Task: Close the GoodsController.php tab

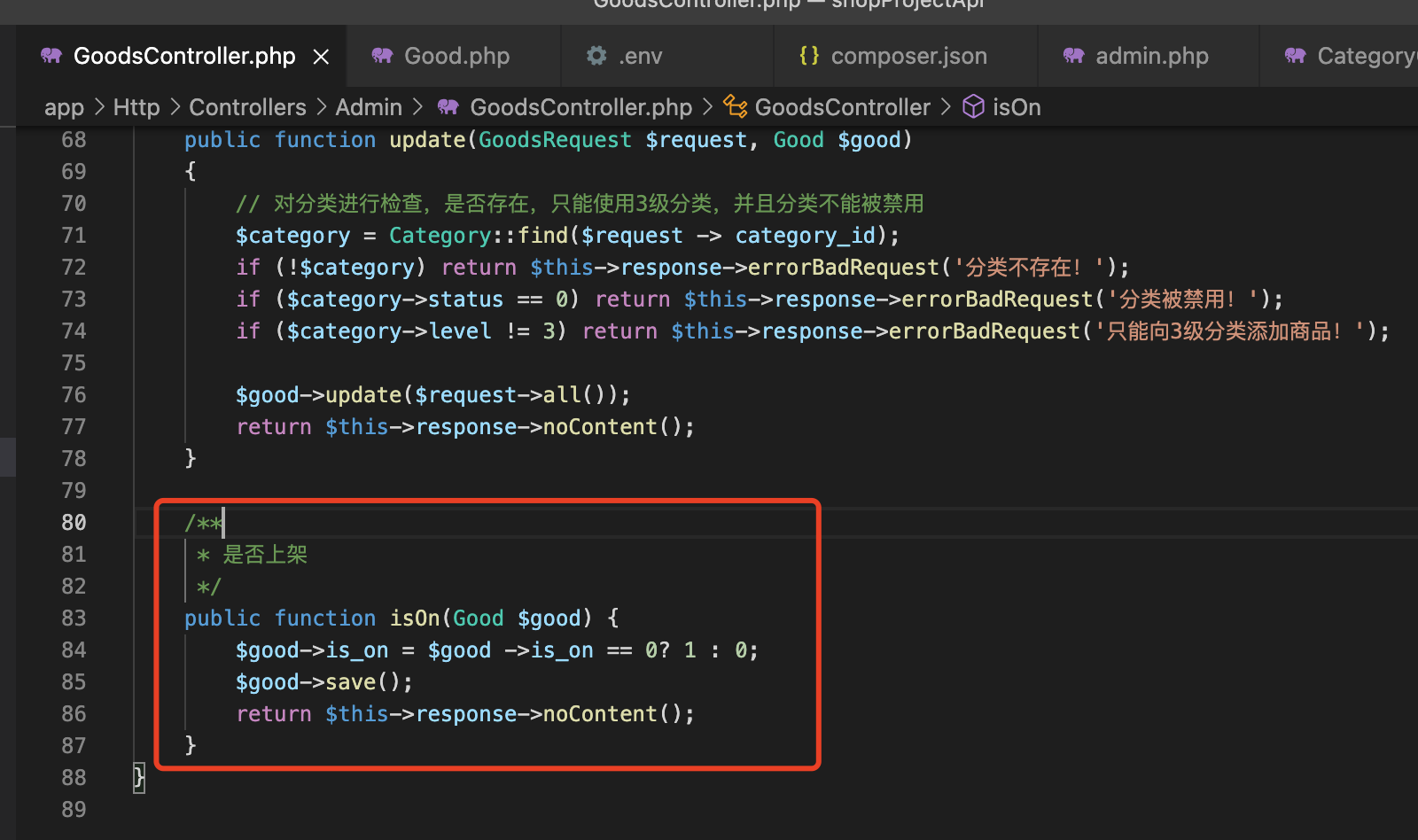Action: pyautogui.click(x=321, y=57)
